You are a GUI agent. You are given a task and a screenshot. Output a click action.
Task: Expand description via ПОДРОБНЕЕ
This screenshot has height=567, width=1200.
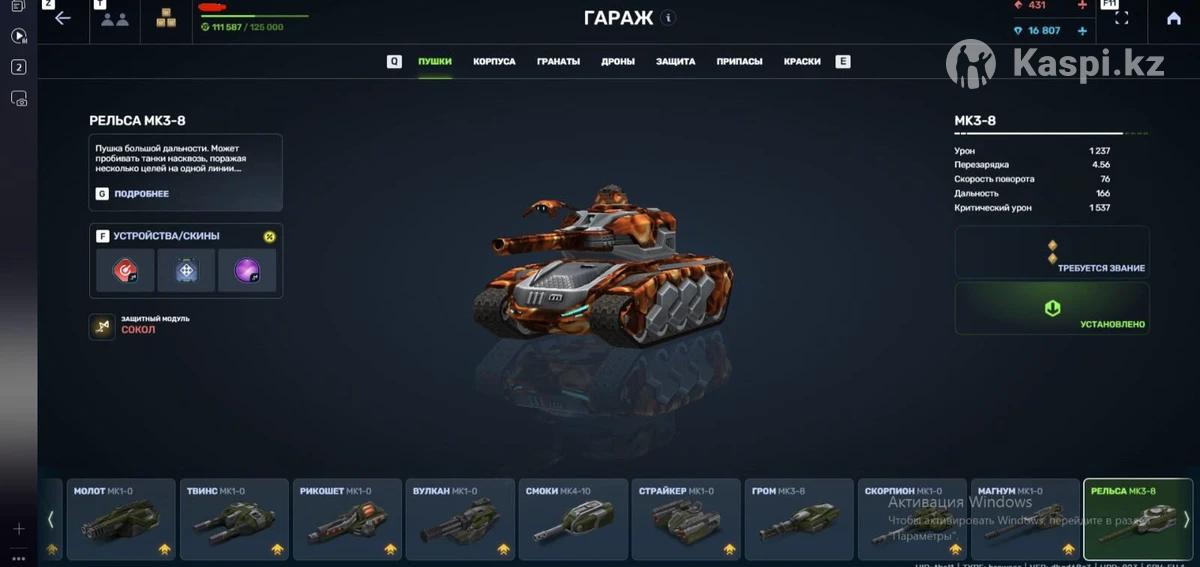(x=141, y=194)
